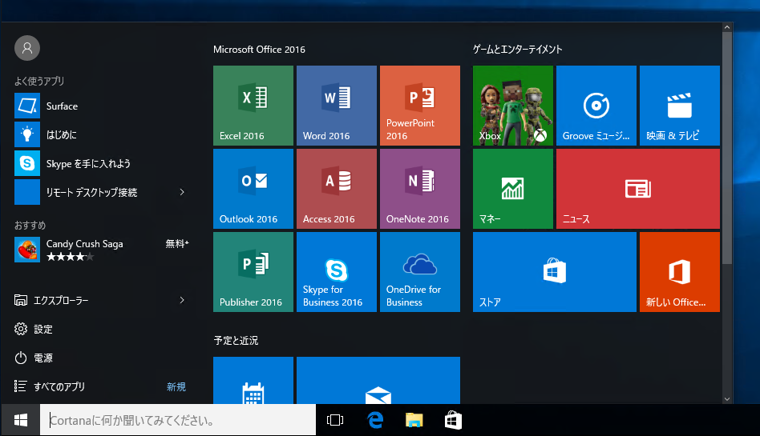Select Skype を手に入れよう
760x436 pixels.
[x=102, y=164]
